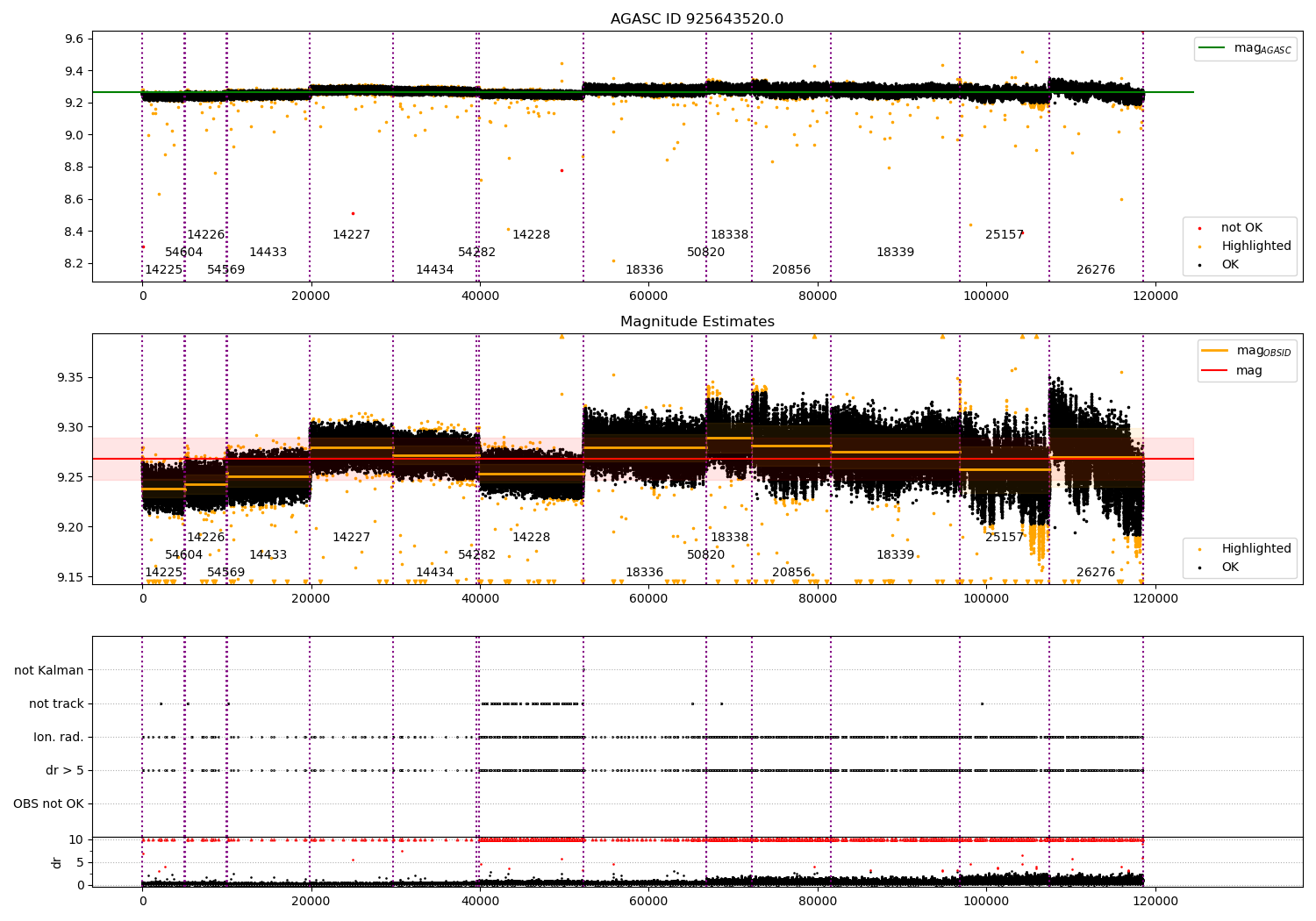Click OBSID label 54604 in Magnitude Estimates plot
1316x921 pixels.
(x=184, y=555)
